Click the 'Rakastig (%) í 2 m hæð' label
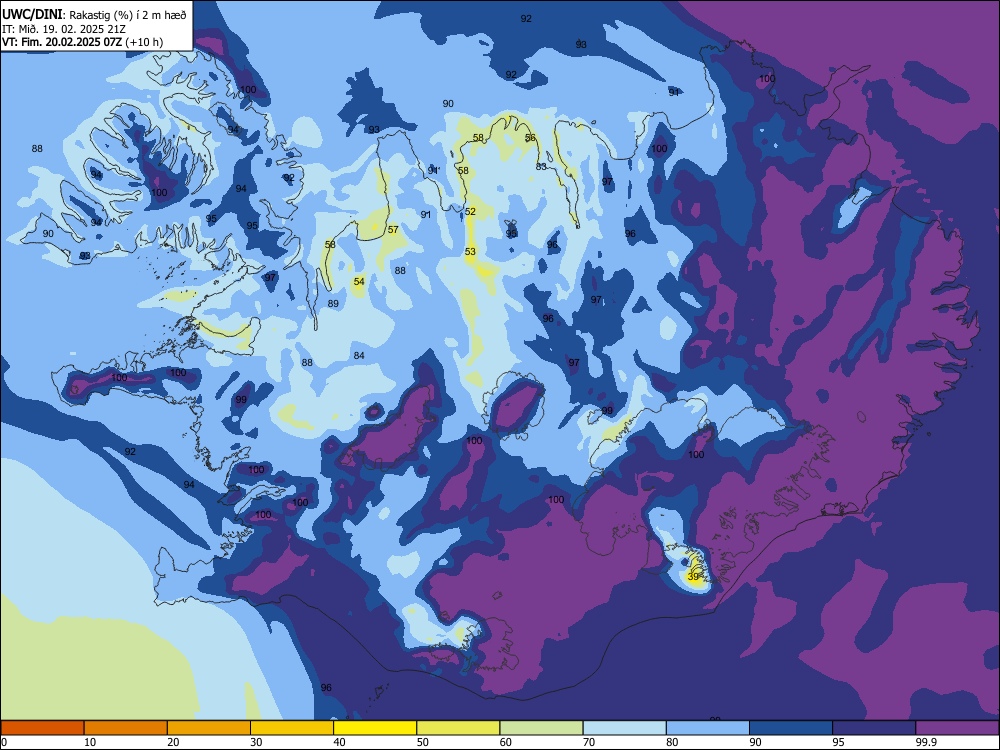This screenshot has width=1000, height=750. [128, 15]
